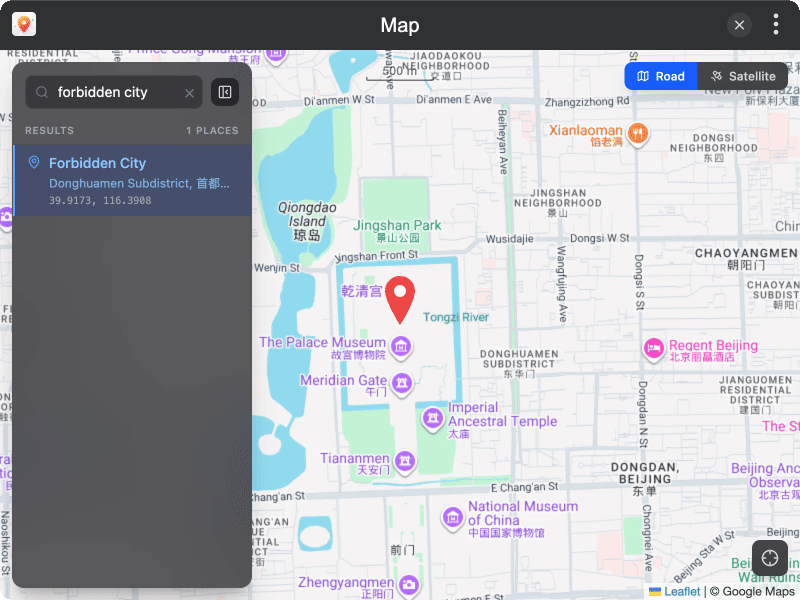Click the Wenjin St label
The image size is (800, 600).
[277, 267]
